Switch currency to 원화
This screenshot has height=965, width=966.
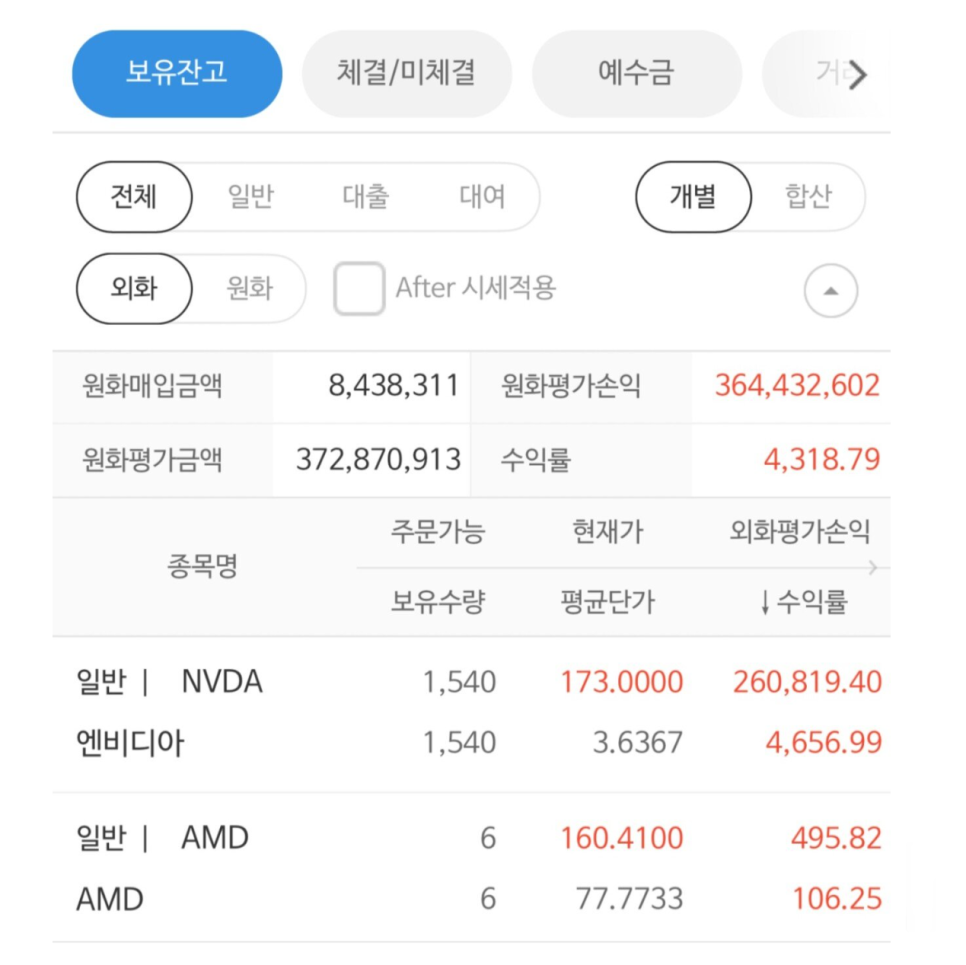tap(250, 288)
